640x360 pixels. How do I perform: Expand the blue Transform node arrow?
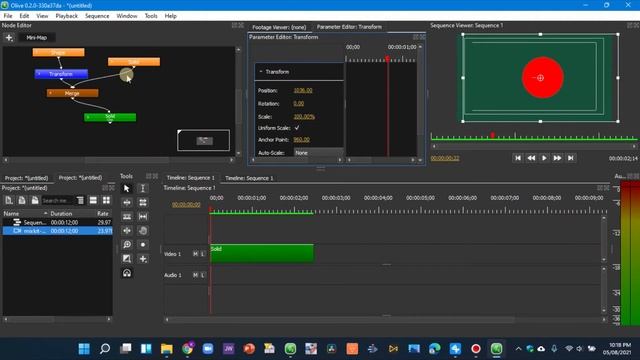(x=39, y=74)
